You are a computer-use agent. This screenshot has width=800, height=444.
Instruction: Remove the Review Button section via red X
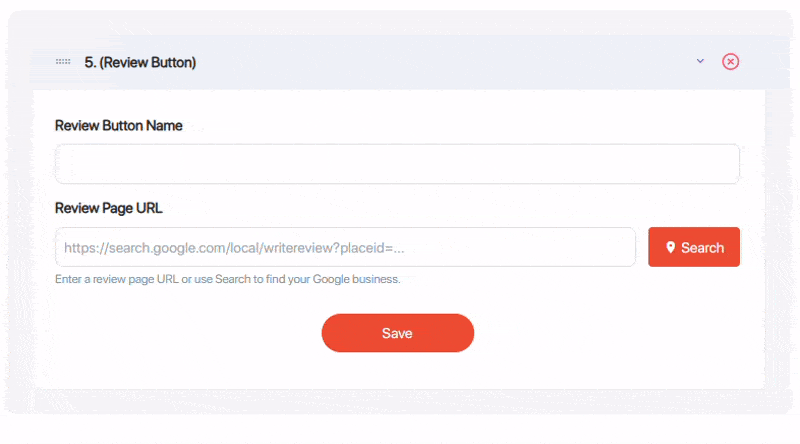(730, 62)
